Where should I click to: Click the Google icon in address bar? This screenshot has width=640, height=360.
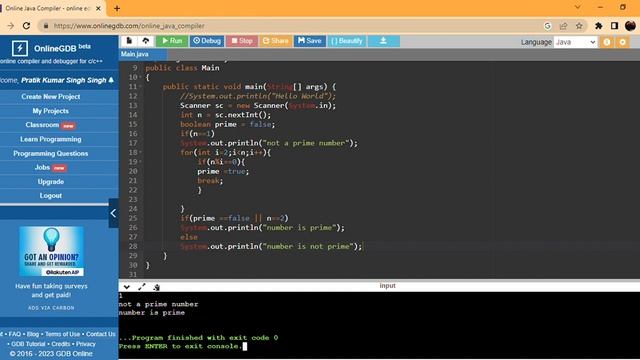coord(548,26)
